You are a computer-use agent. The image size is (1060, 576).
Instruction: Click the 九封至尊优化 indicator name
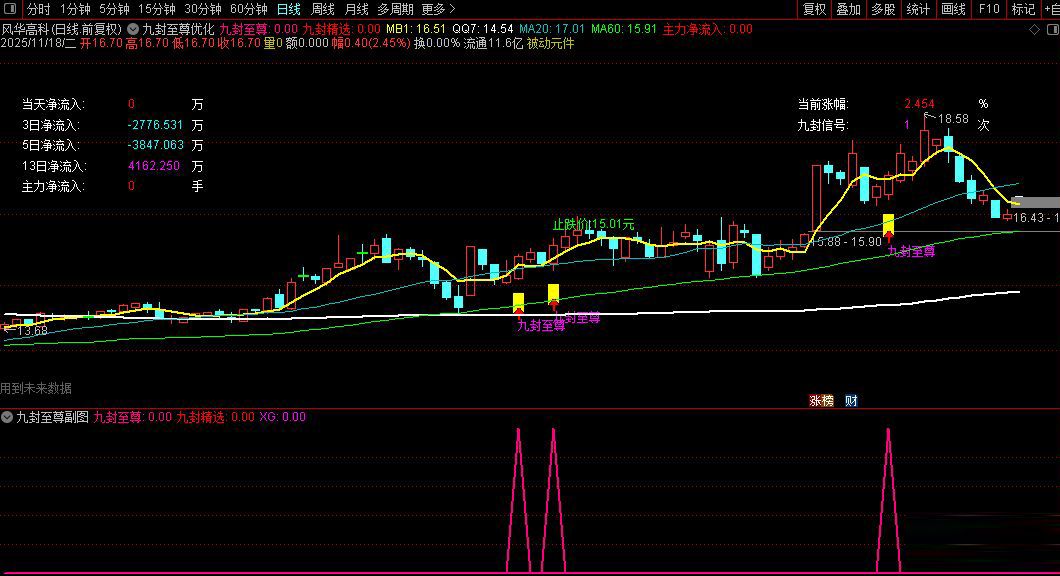pyautogui.click(x=178, y=29)
